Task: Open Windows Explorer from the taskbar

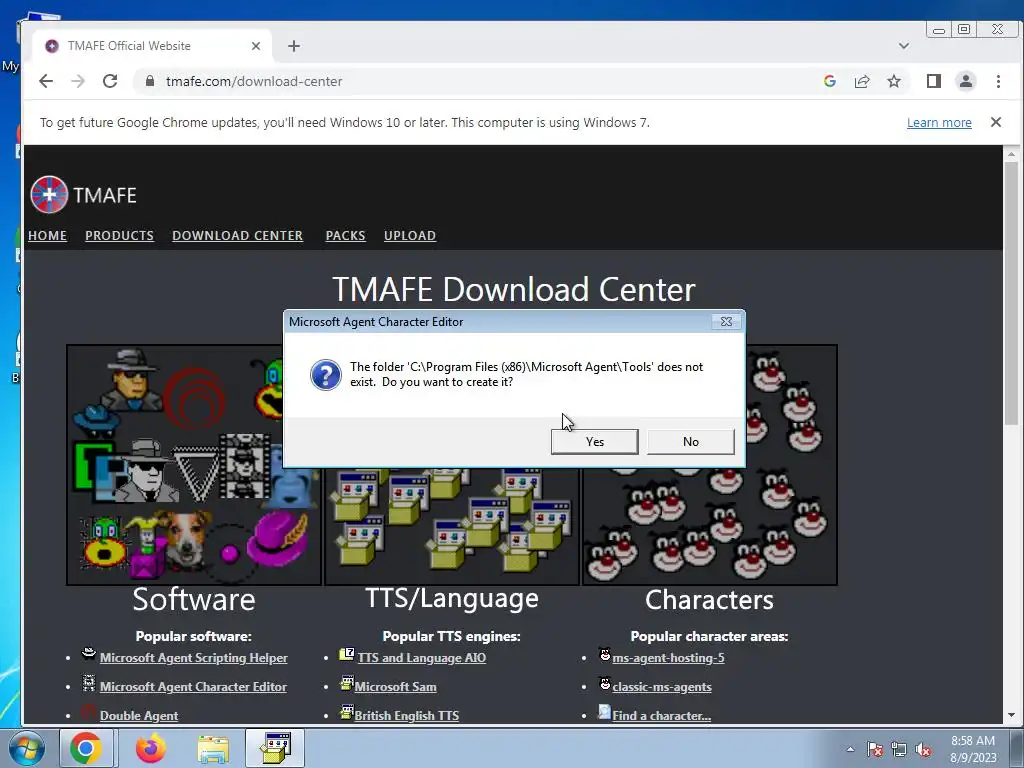Action: pos(213,748)
